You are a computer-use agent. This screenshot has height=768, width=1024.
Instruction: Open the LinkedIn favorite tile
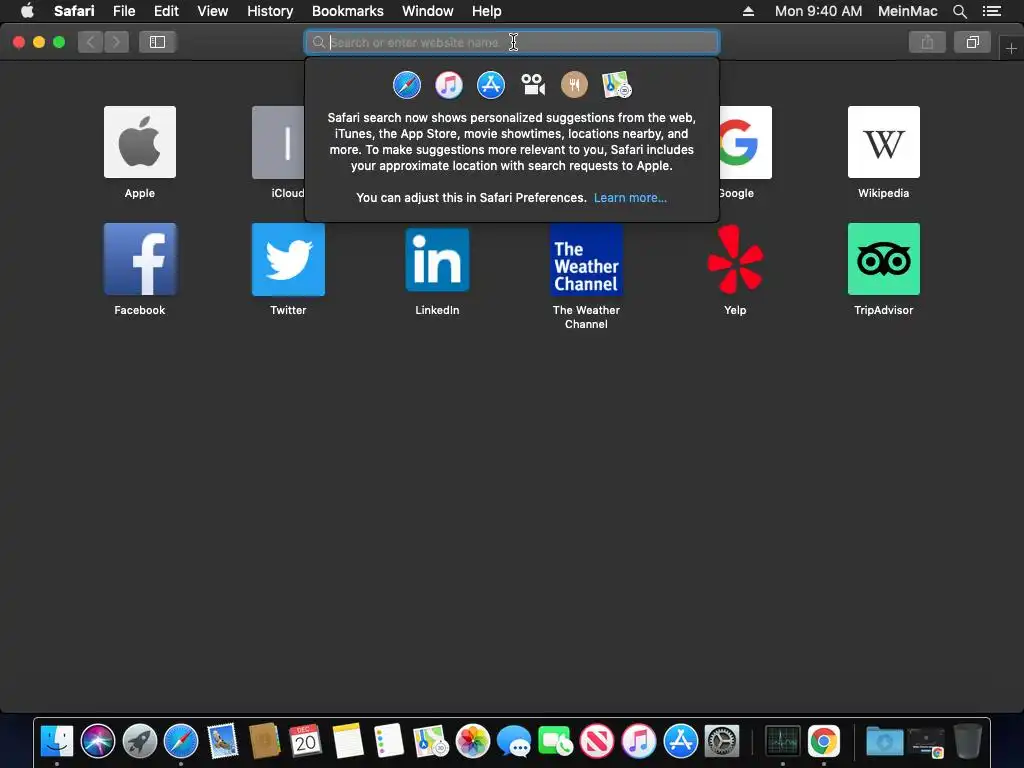point(437,259)
